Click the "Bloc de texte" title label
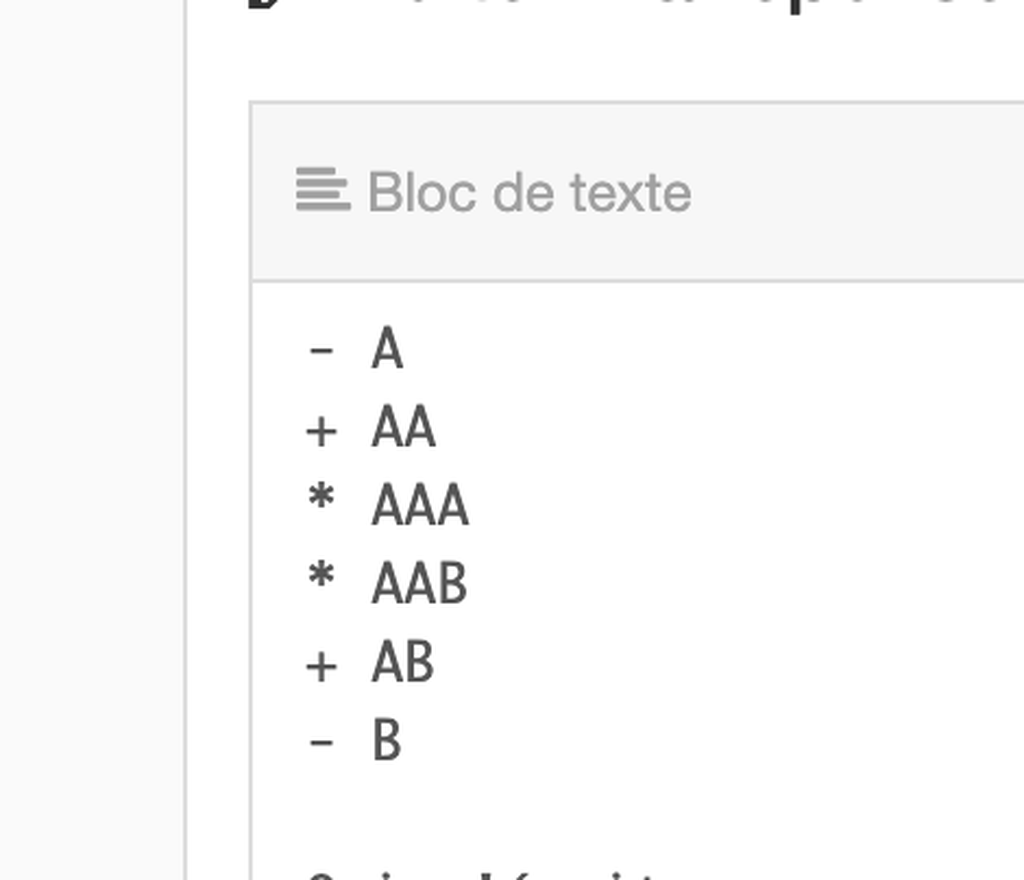1024x880 pixels. coord(530,193)
